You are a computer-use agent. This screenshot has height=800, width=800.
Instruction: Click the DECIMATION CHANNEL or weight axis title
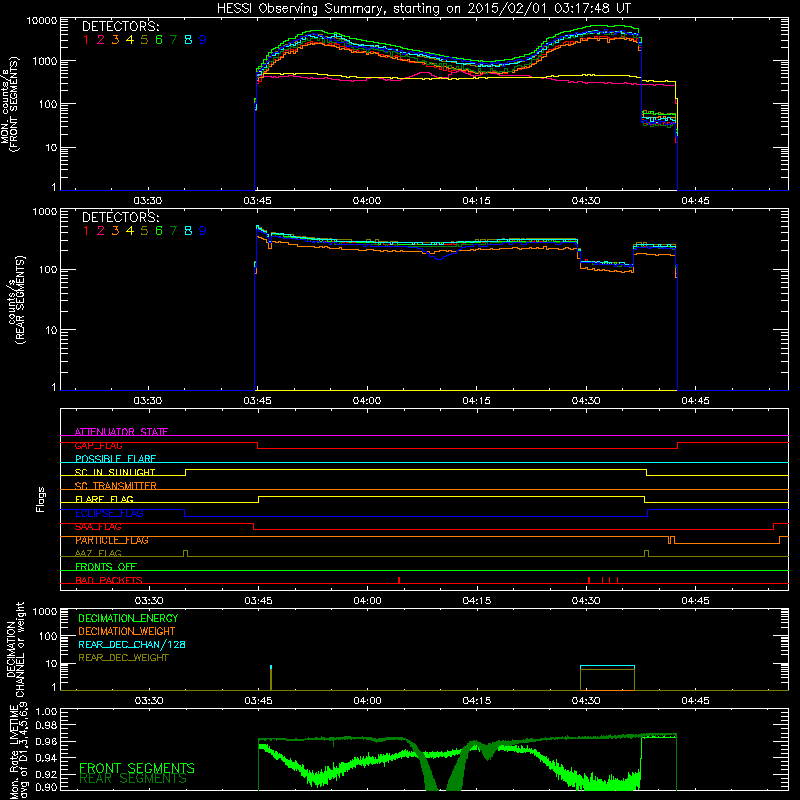[x=14, y=651]
